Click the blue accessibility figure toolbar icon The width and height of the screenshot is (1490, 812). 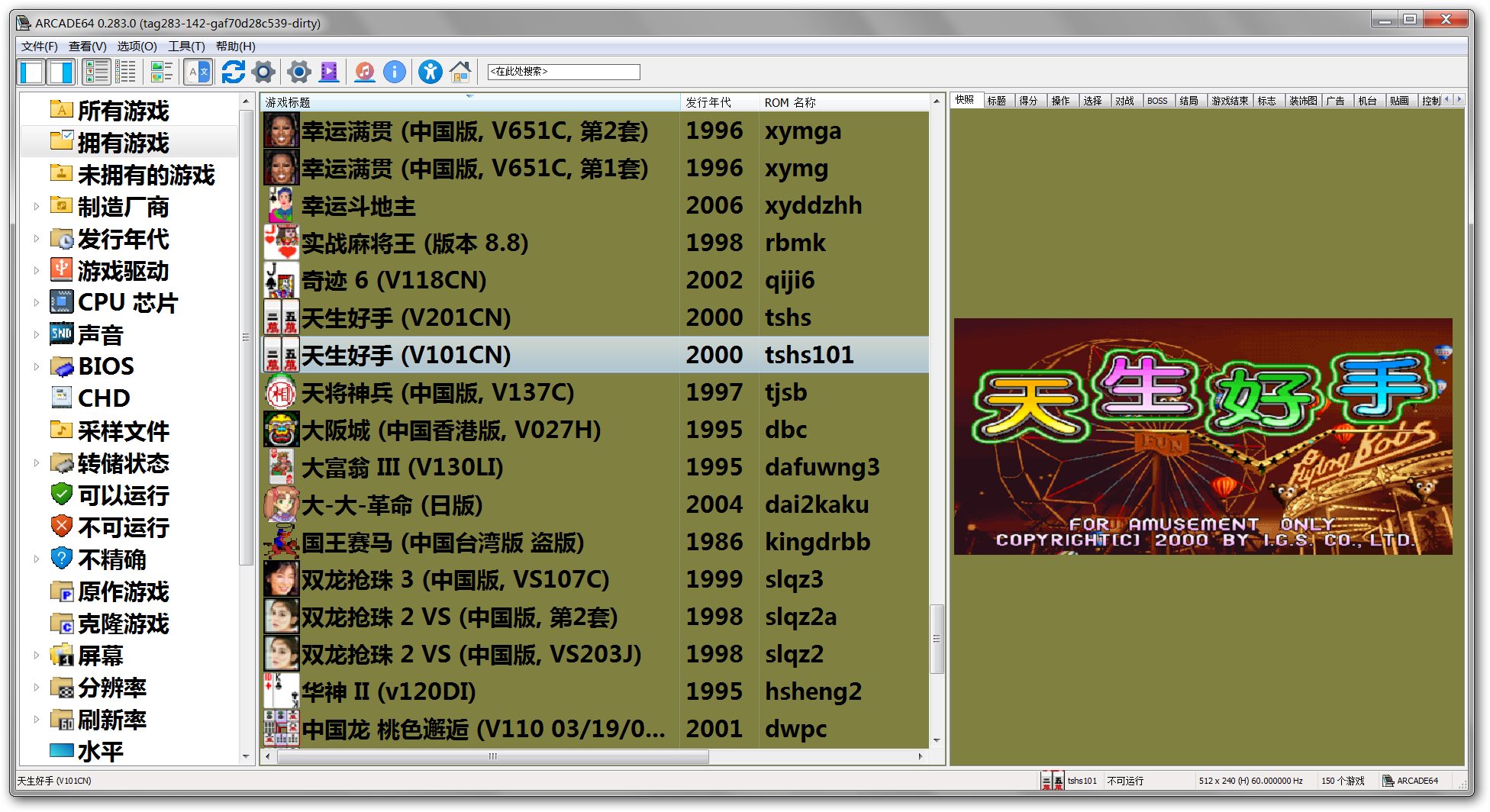(x=430, y=72)
